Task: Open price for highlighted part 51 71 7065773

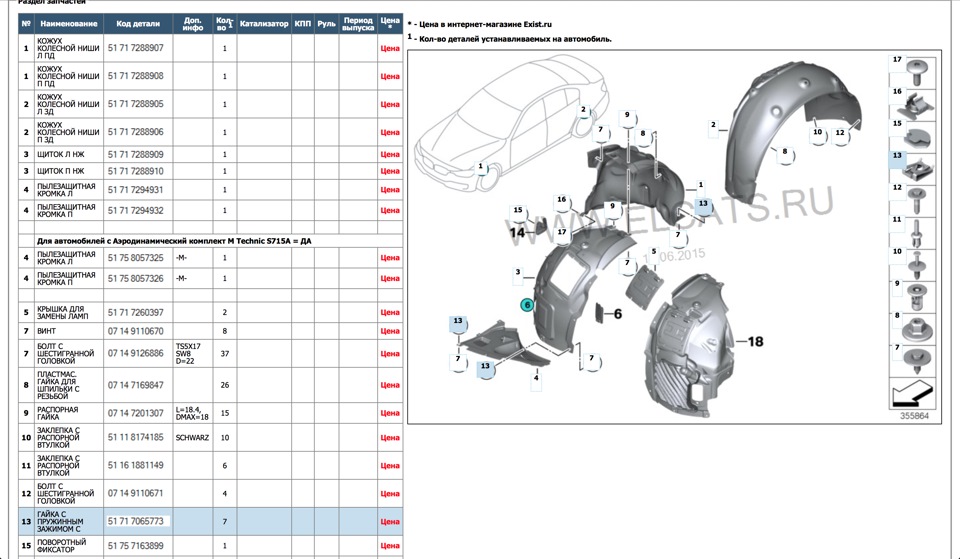Action: [390, 522]
